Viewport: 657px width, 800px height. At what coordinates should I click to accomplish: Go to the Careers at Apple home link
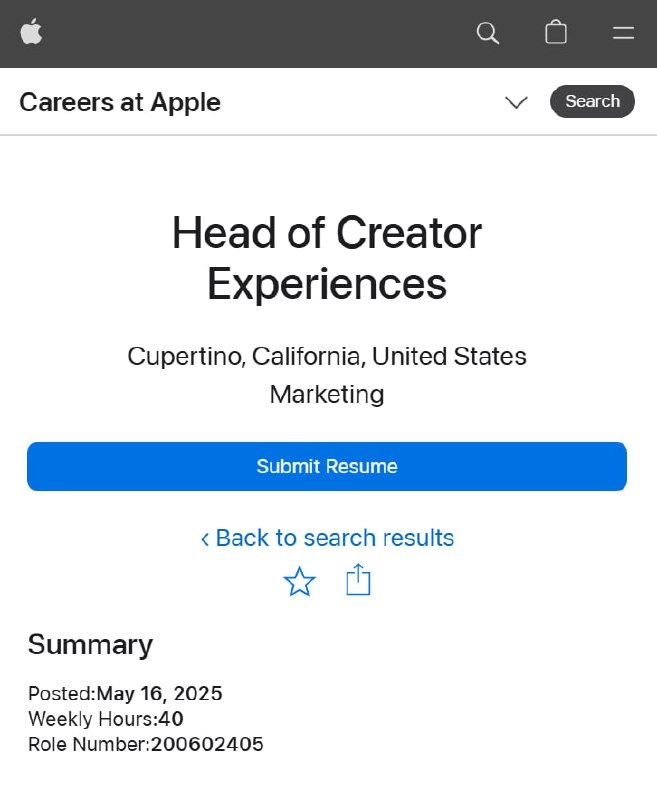[120, 102]
